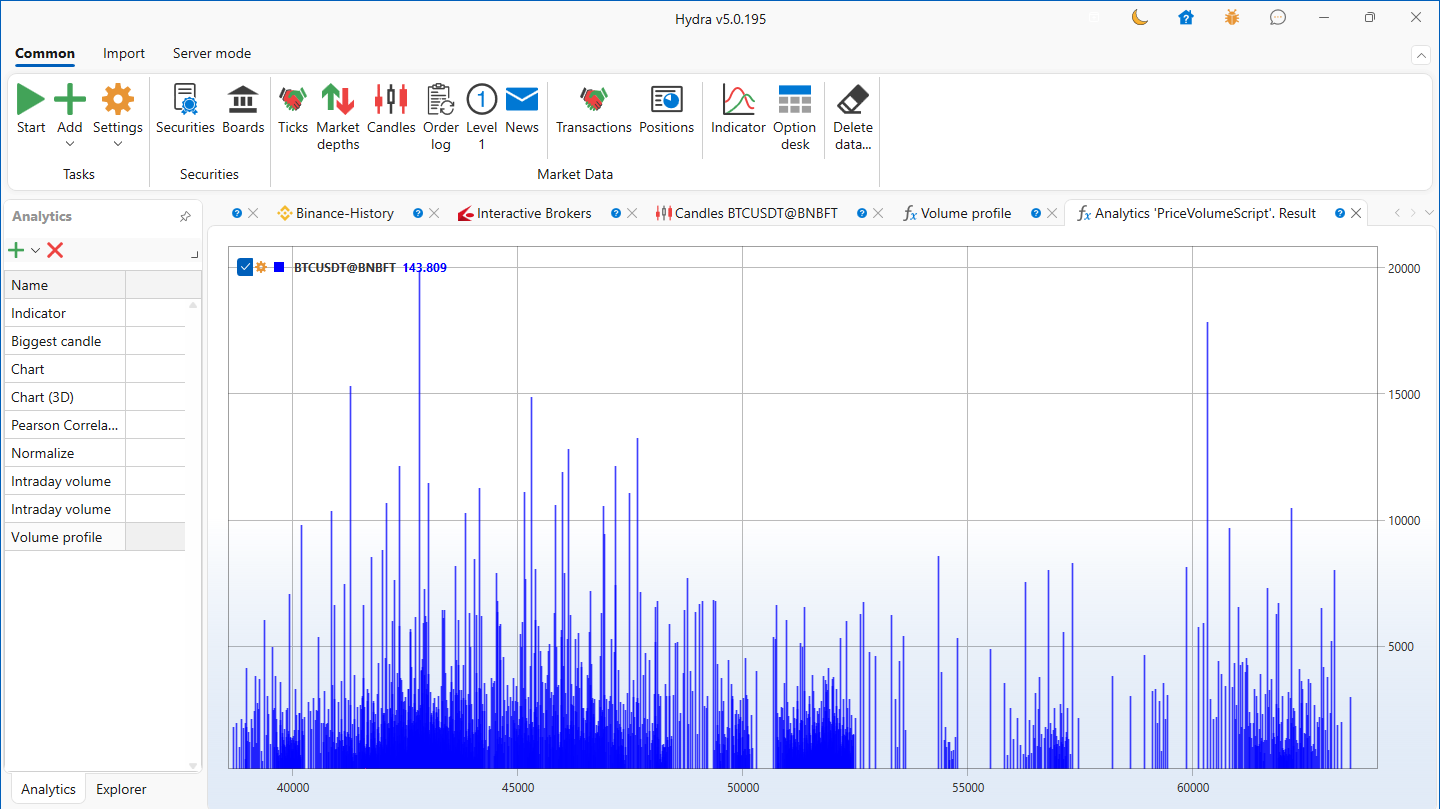
Task: Click the green Start play icon
Action: [31, 100]
